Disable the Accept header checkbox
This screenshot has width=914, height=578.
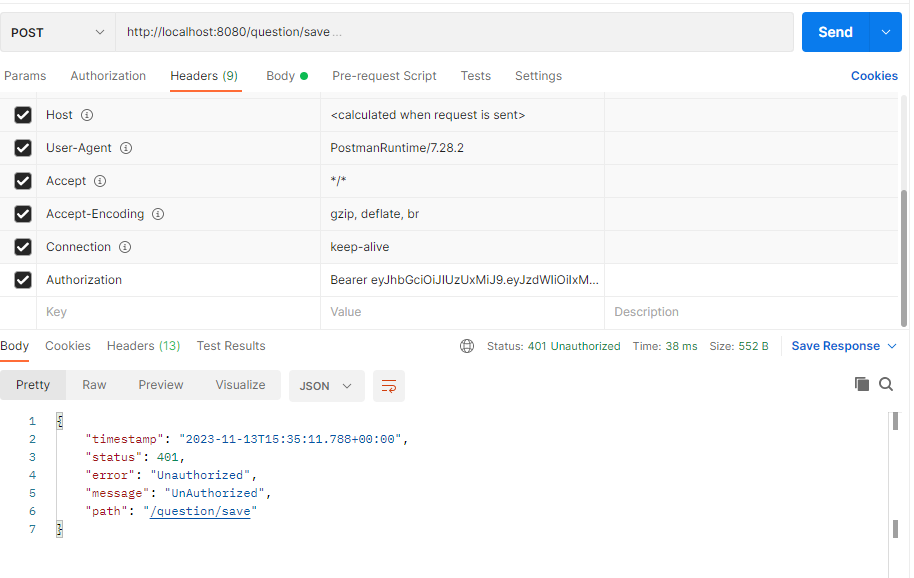tap(22, 180)
